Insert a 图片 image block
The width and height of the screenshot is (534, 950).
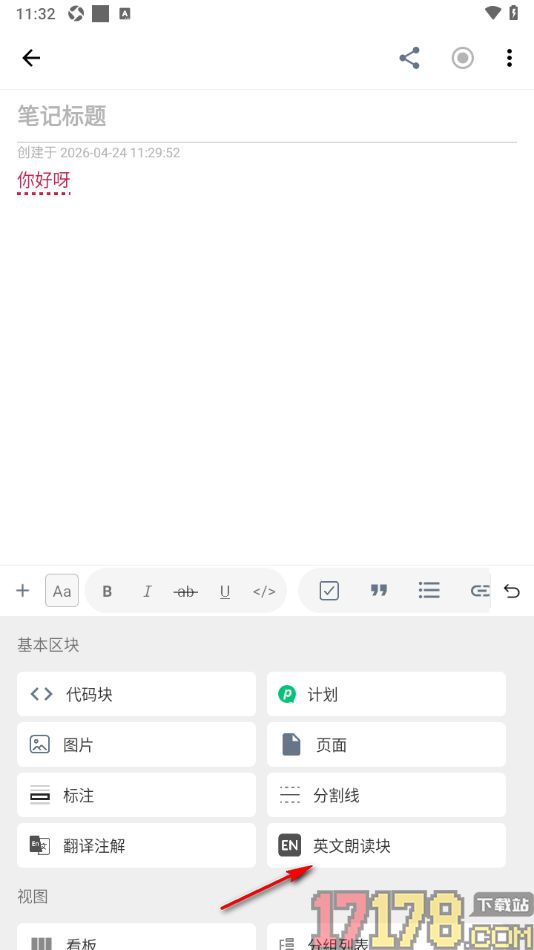pos(136,744)
